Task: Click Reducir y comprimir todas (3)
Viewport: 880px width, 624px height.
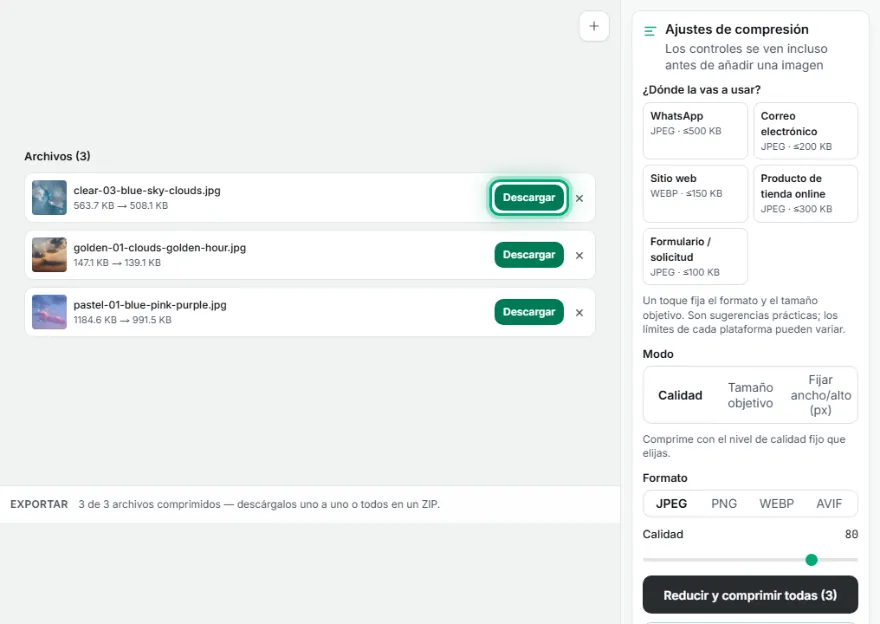Action: click(750, 595)
